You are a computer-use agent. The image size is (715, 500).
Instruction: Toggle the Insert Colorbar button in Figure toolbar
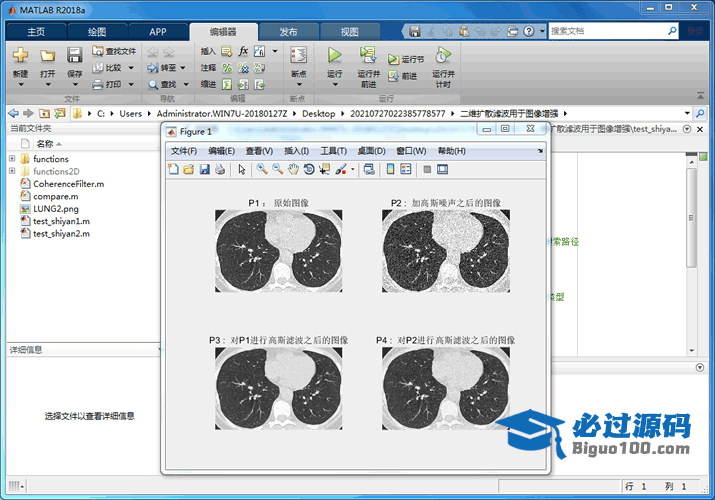point(391,169)
